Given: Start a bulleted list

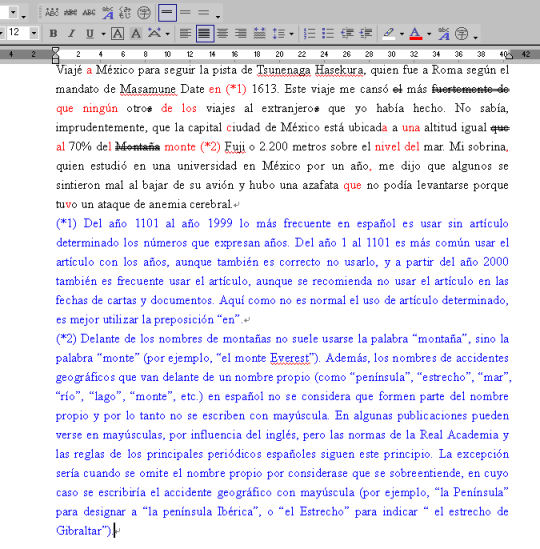Looking at the screenshot, I should [x=328, y=34].
